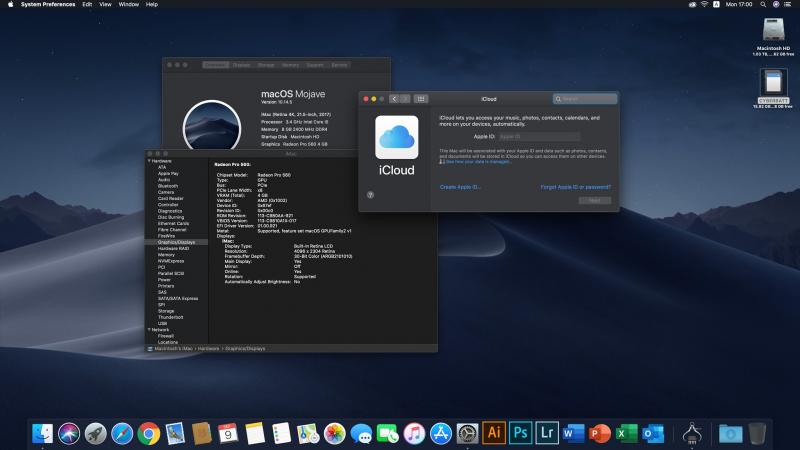Viewport: 800px width, 450px height.
Task: Collapse the Hardware section triangle
Action: 149,161
